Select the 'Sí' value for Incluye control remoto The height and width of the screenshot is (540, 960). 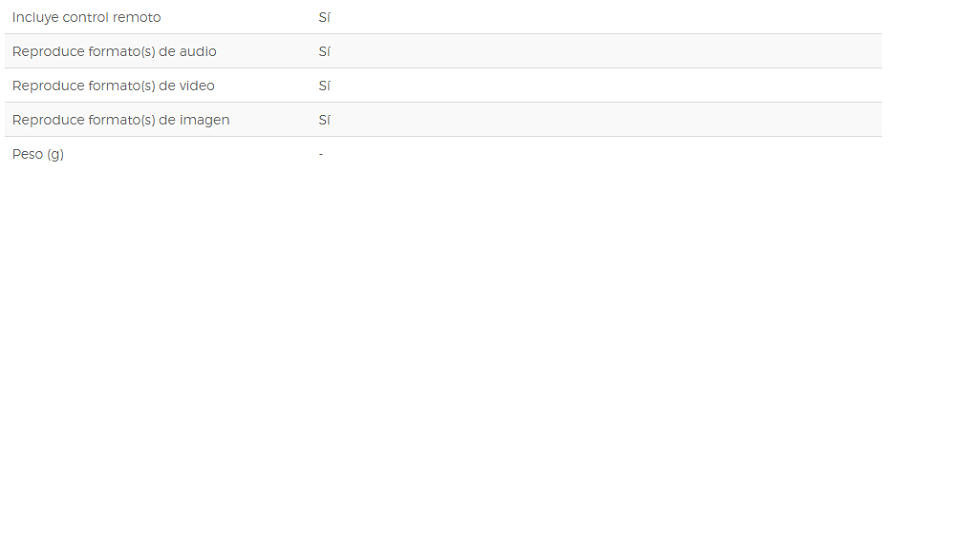(324, 17)
